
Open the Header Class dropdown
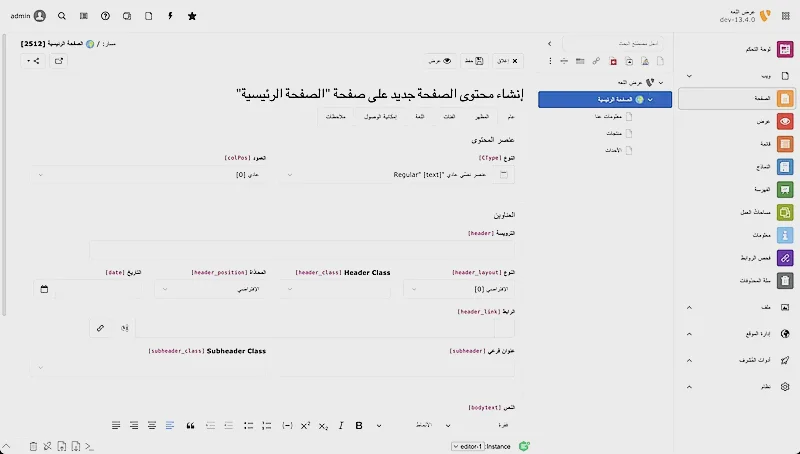coord(335,289)
